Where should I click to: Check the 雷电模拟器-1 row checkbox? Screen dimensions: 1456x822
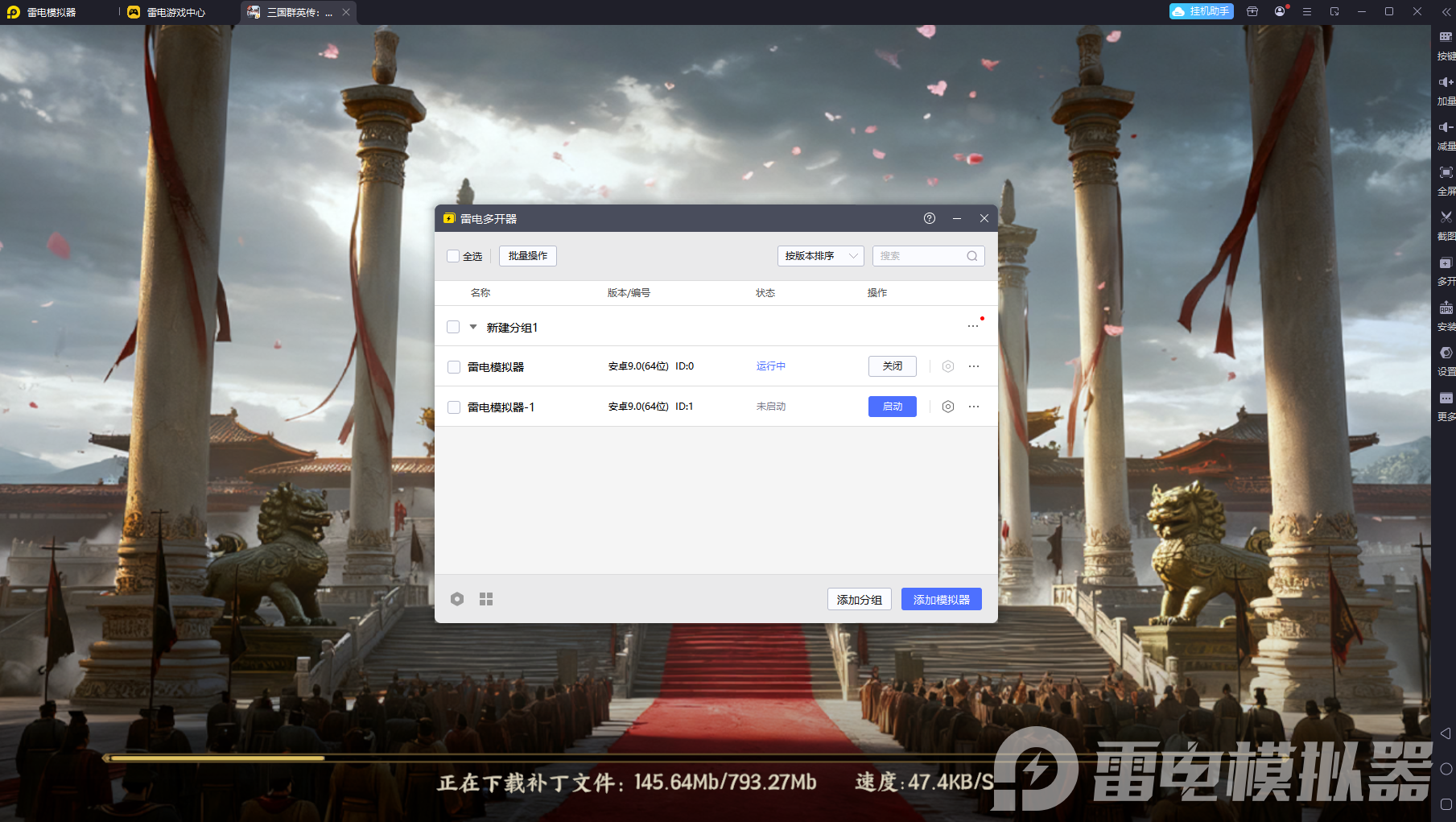pos(454,407)
